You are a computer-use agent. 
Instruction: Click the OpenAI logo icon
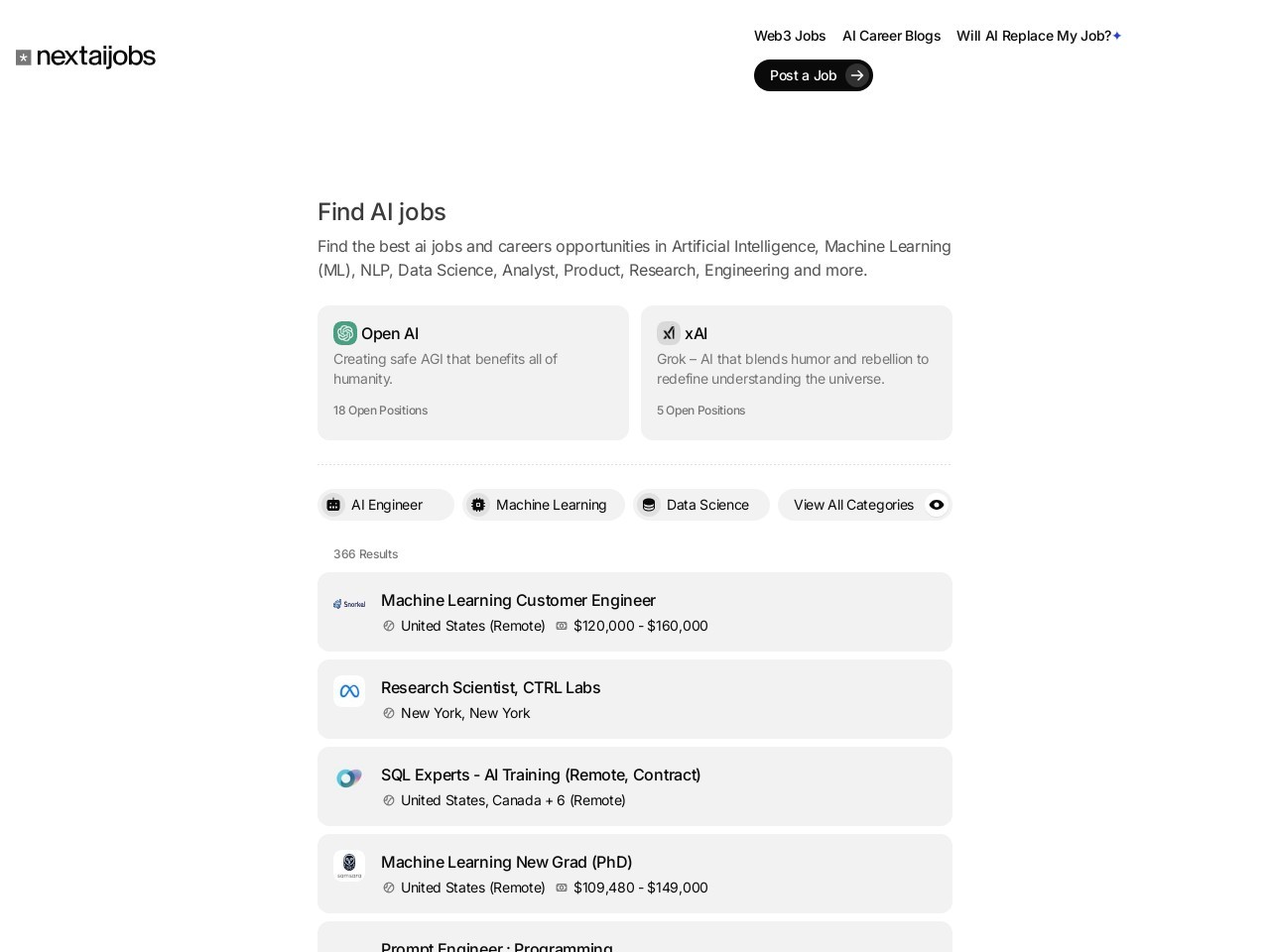tap(345, 333)
